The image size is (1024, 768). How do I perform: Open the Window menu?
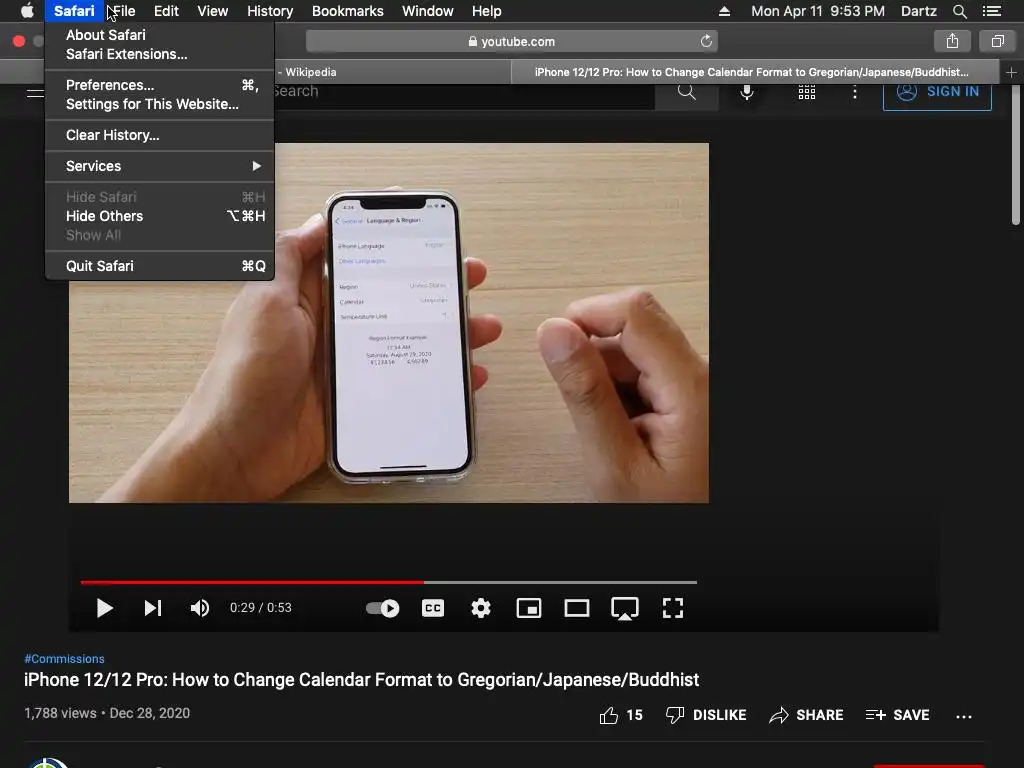(x=428, y=11)
